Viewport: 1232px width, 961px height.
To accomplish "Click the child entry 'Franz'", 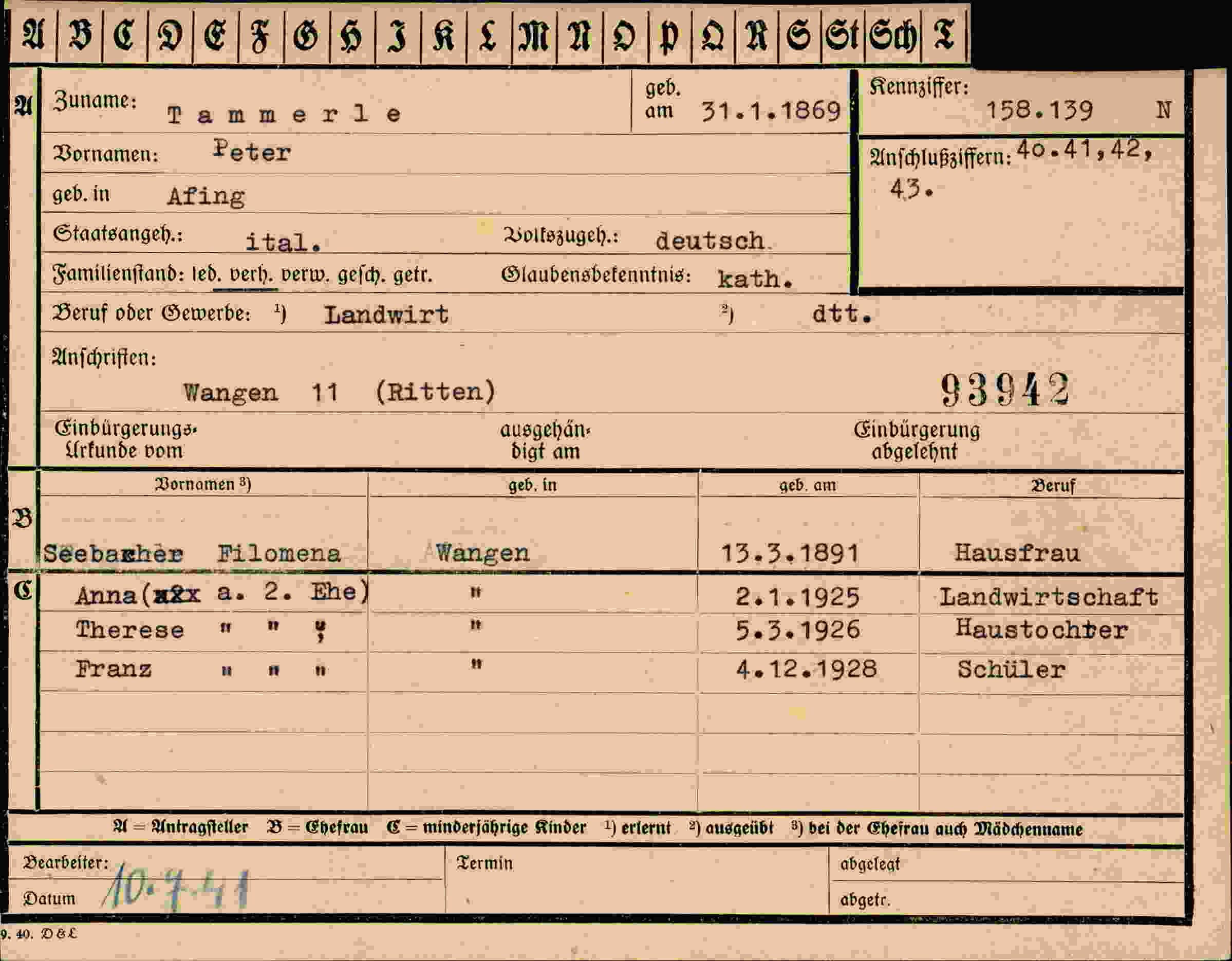I will click(x=114, y=669).
